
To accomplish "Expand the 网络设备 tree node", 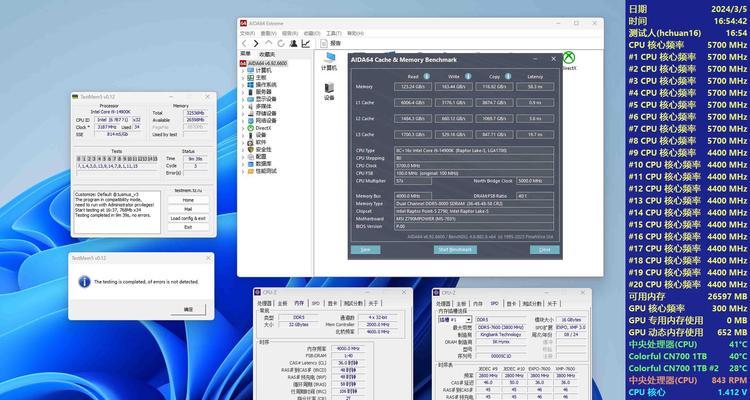I will point(243,121).
